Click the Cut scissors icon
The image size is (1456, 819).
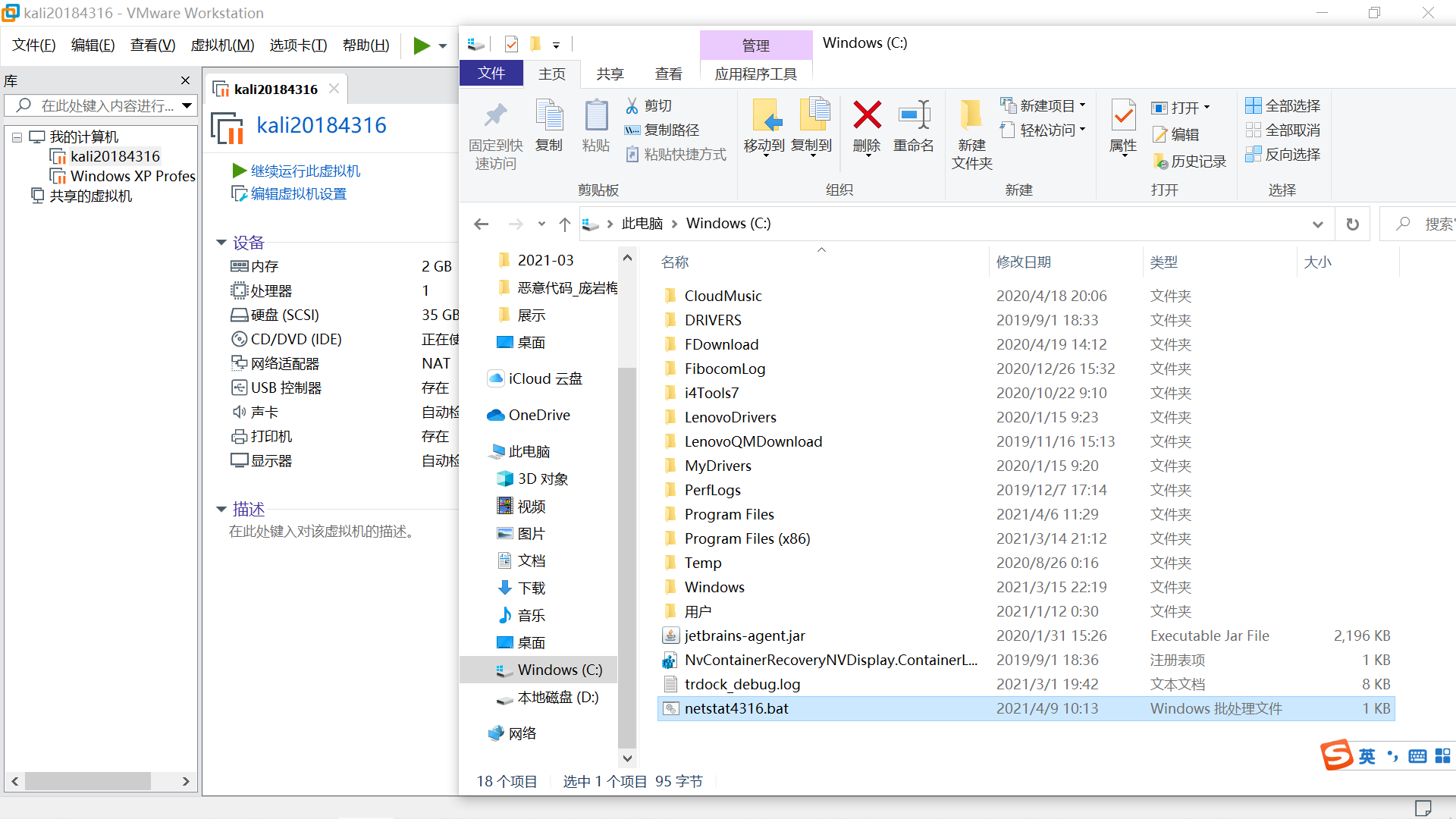(632, 105)
